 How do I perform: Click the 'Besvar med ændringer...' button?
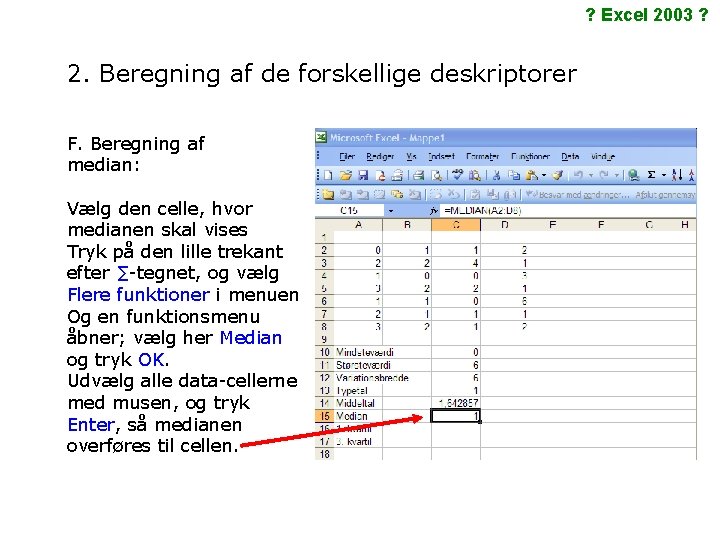tap(578, 195)
